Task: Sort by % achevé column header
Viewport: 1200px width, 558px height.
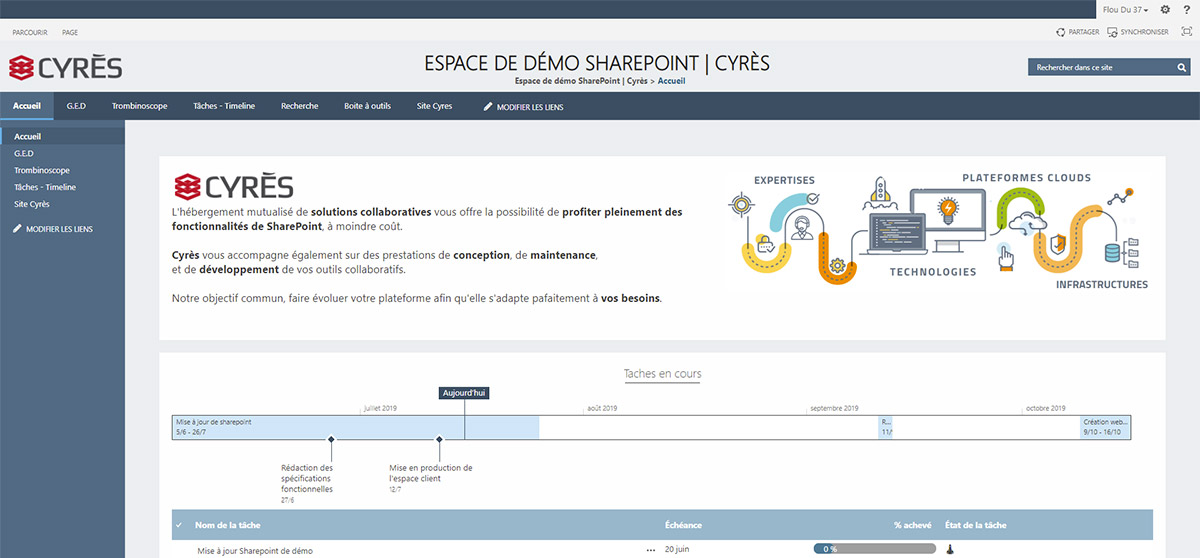Action: (x=913, y=525)
